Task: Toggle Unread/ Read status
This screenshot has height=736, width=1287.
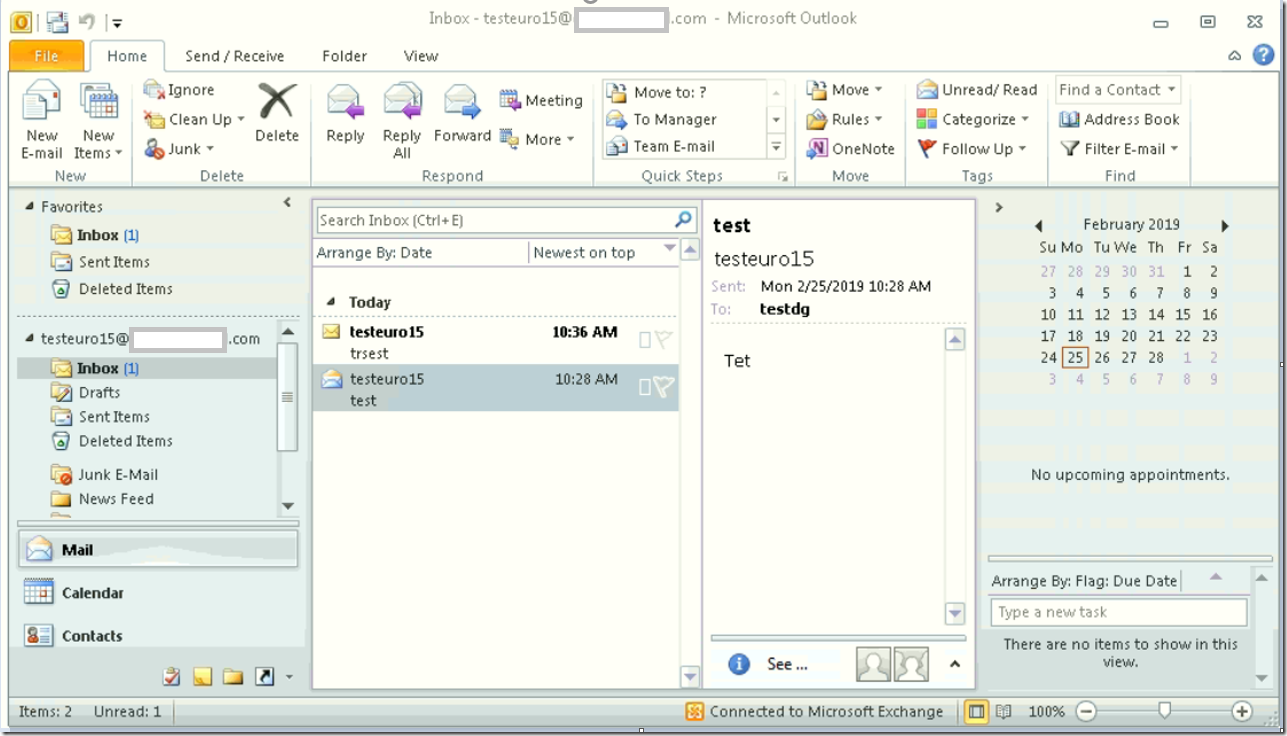Action: [x=977, y=89]
